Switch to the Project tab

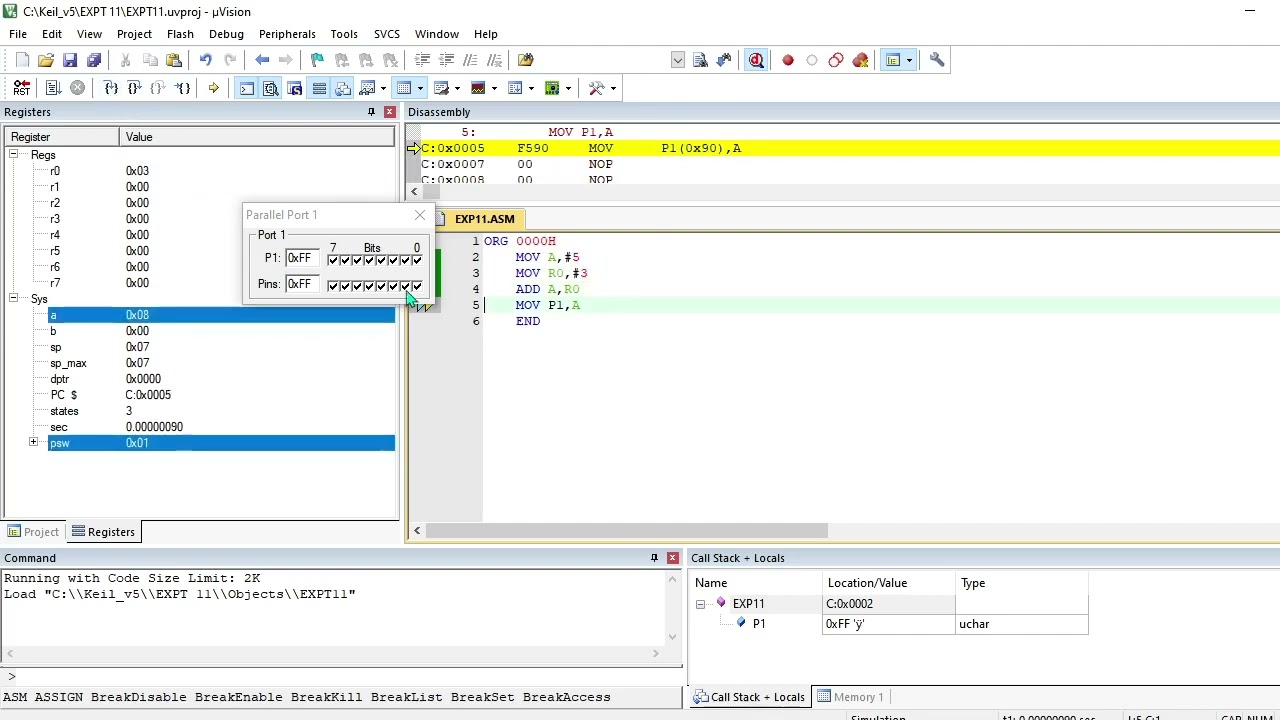(x=33, y=532)
